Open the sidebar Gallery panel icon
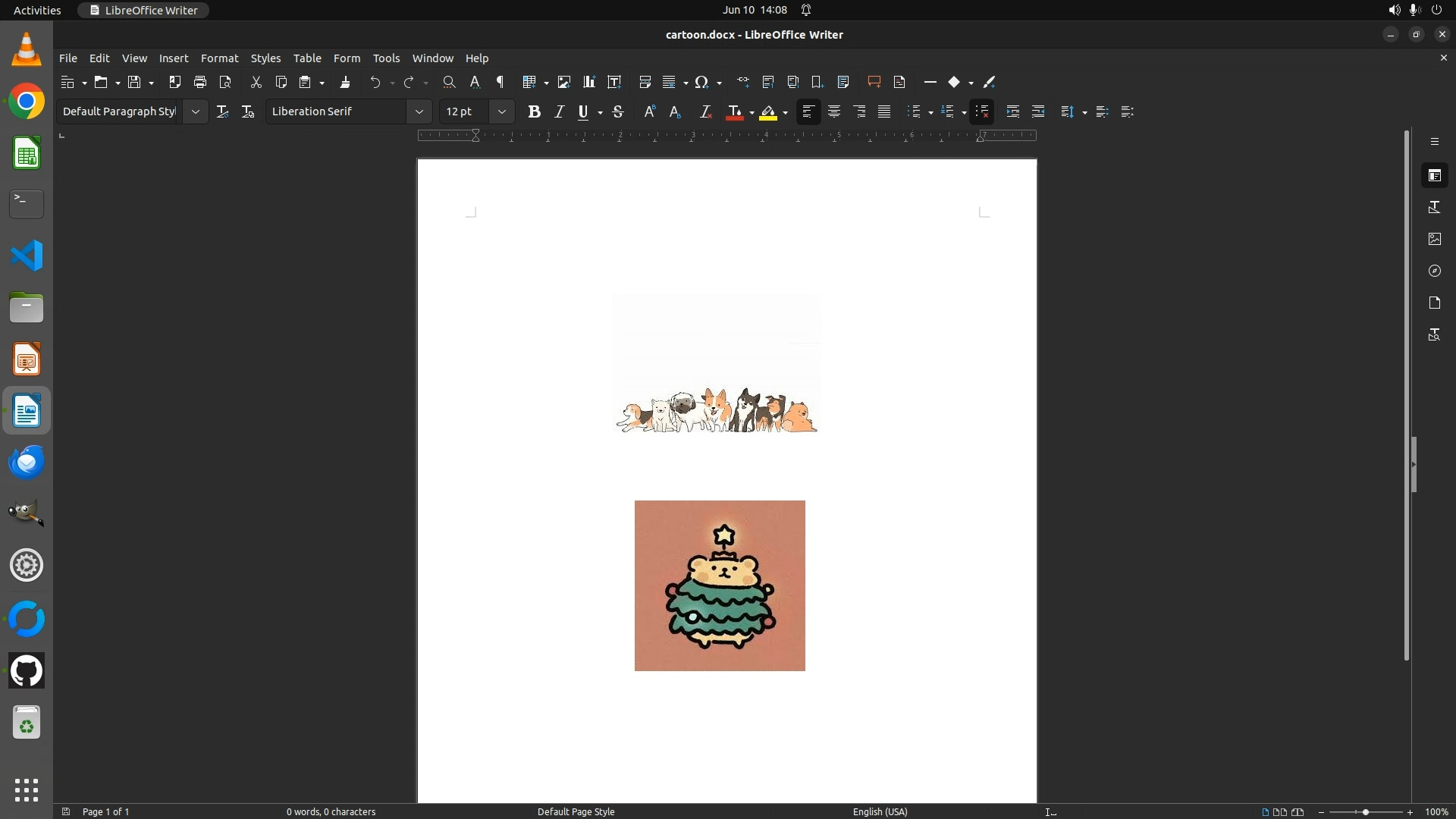 coord(1434,239)
